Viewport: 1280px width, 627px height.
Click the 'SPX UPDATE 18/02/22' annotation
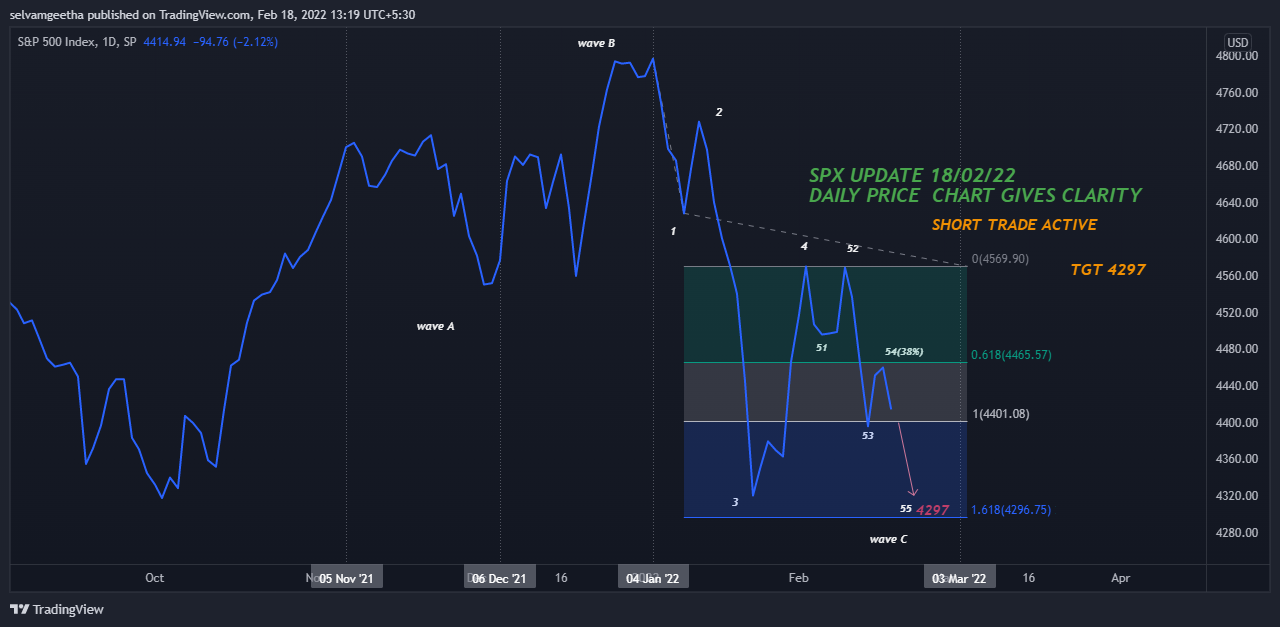coord(913,175)
